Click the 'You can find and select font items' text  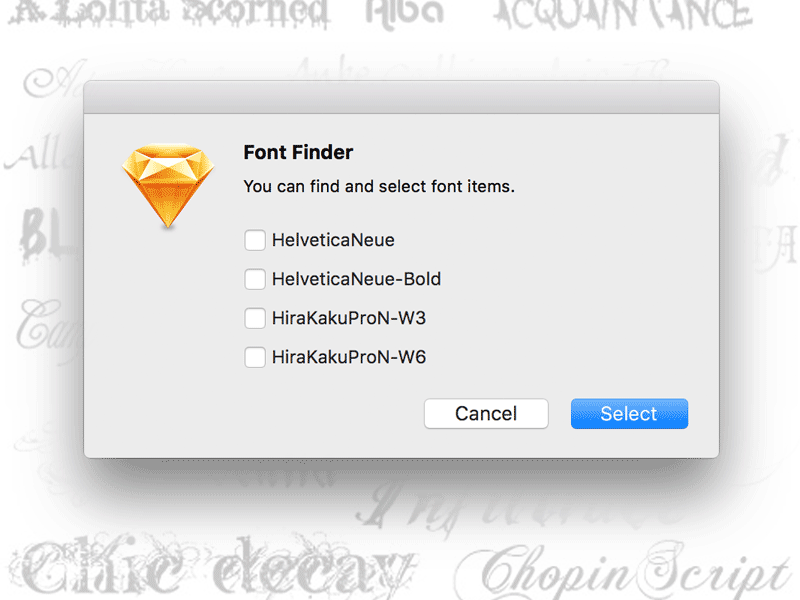click(379, 186)
